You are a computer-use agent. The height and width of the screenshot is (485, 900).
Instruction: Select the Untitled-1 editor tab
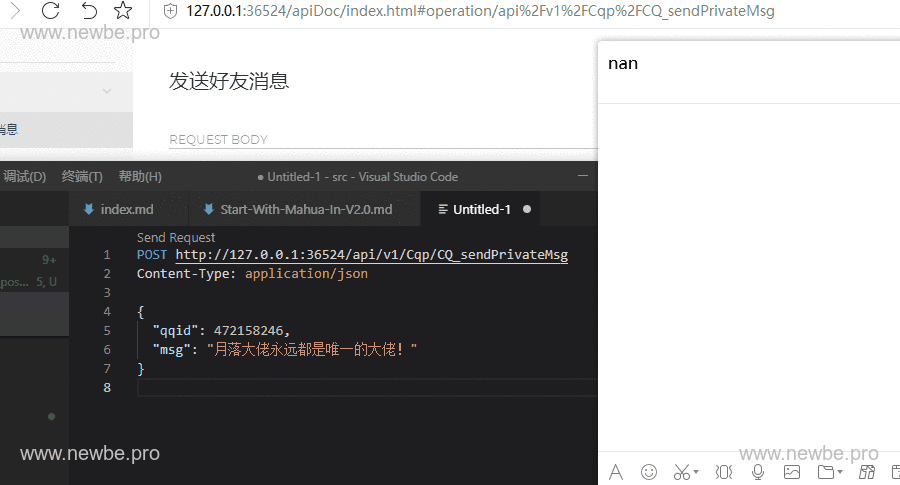[481, 209]
